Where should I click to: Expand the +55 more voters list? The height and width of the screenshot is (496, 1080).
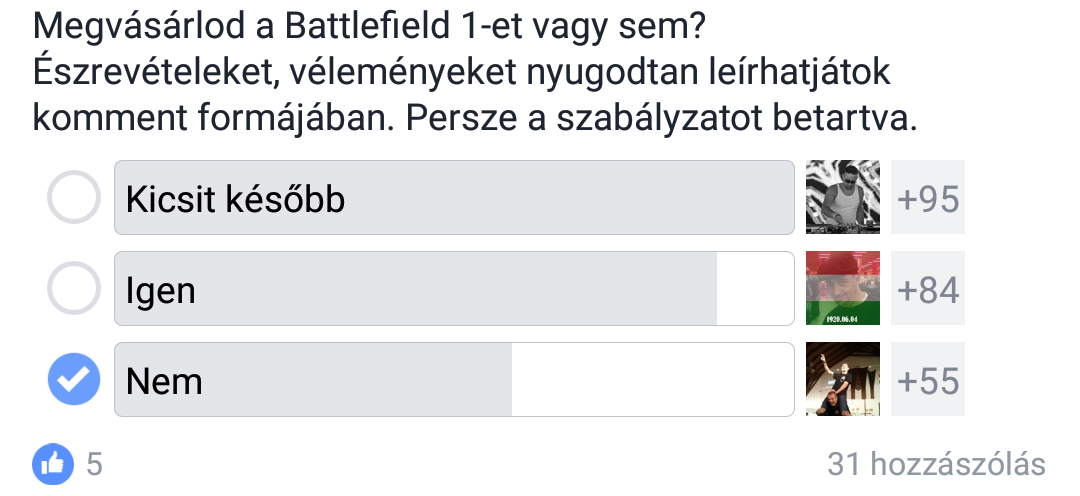928,379
